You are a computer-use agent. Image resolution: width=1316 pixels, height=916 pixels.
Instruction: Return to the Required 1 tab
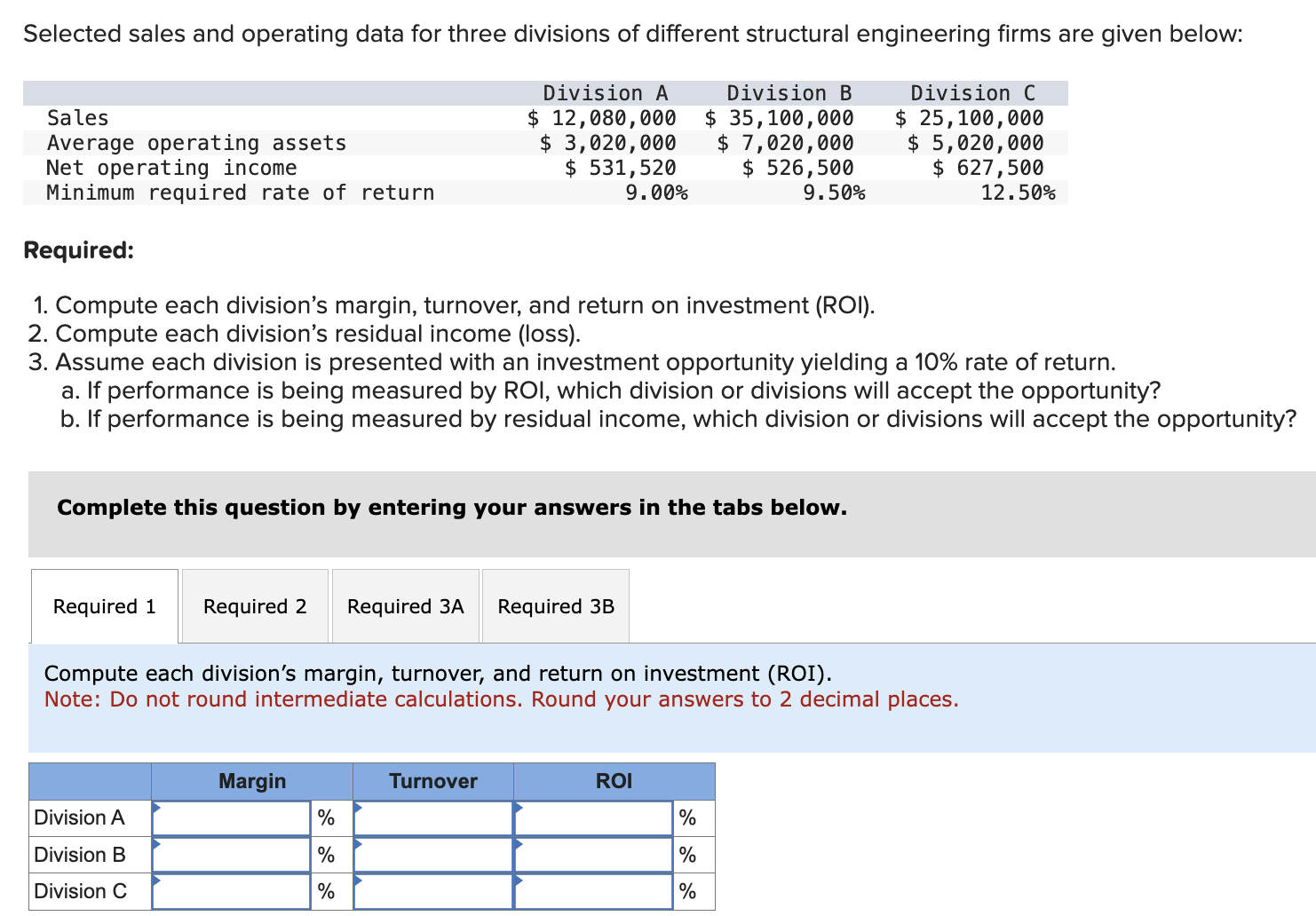[104, 605]
